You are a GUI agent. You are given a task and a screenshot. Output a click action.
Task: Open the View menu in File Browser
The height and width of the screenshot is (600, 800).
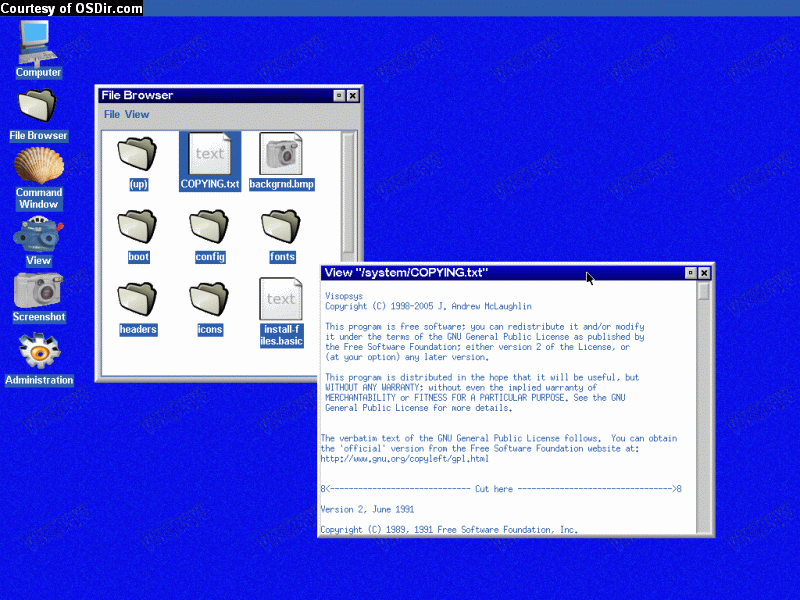click(137, 114)
